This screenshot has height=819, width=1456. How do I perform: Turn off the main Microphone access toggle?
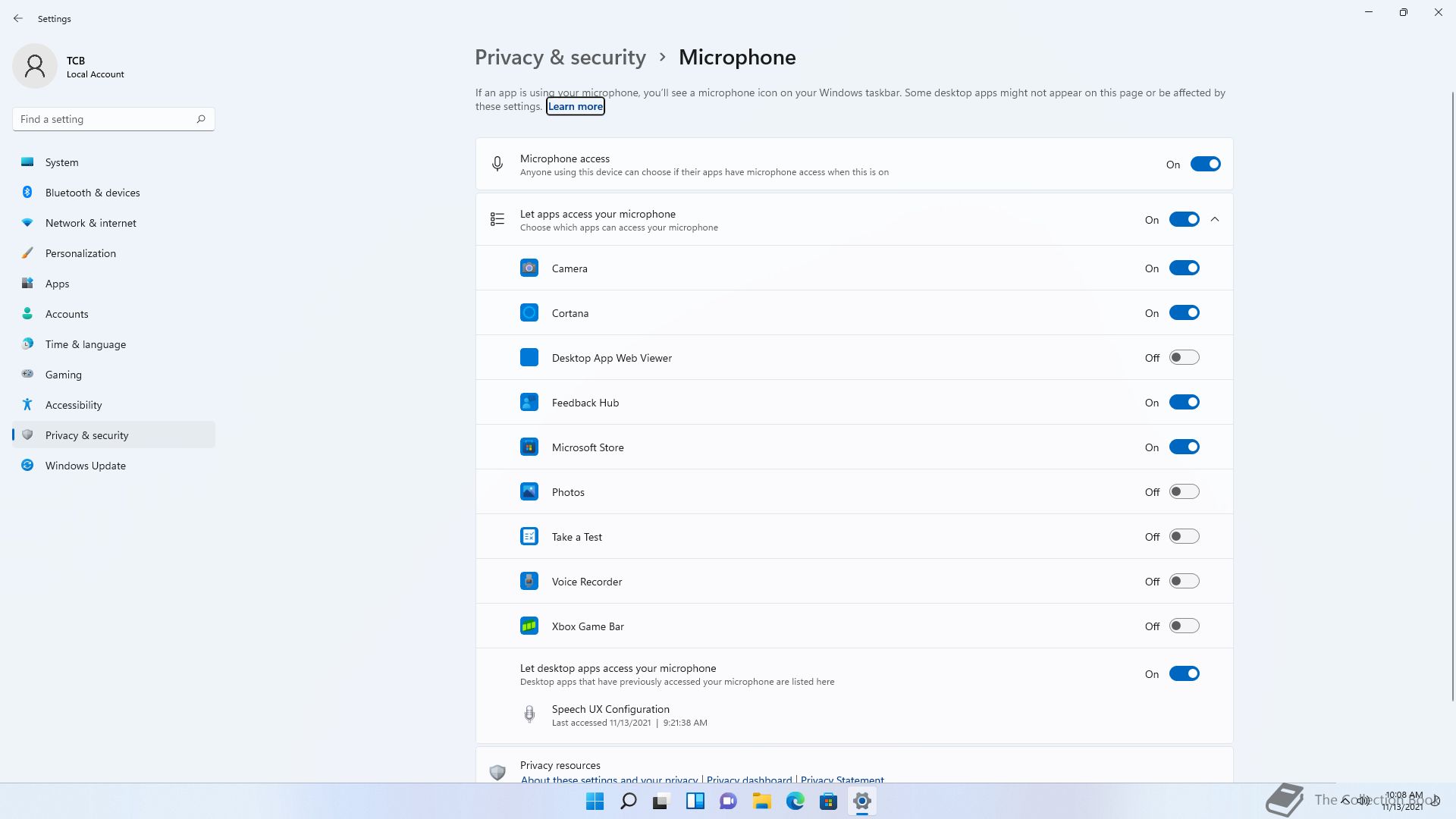click(1205, 164)
